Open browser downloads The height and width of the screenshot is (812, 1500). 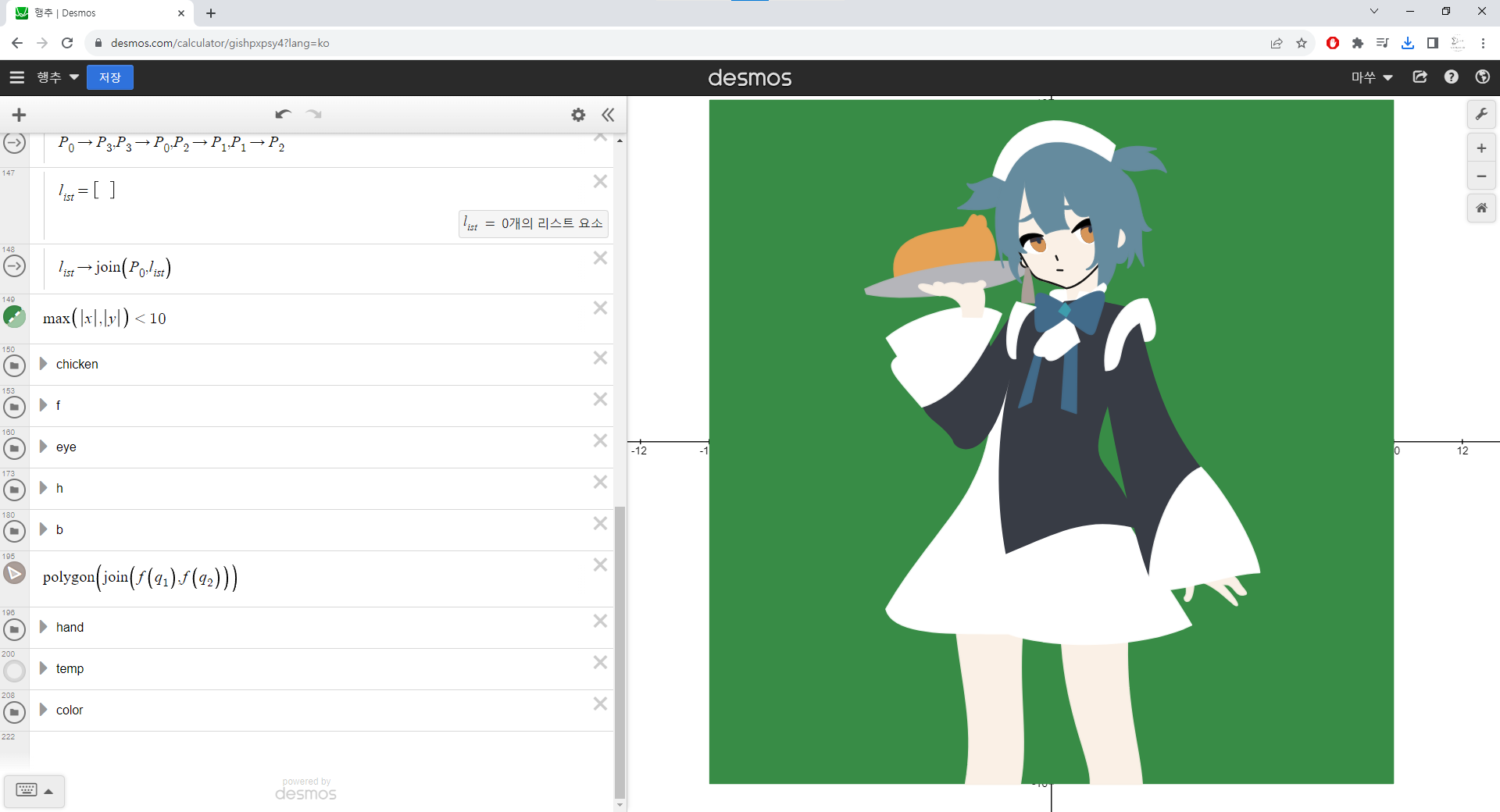click(x=1408, y=43)
